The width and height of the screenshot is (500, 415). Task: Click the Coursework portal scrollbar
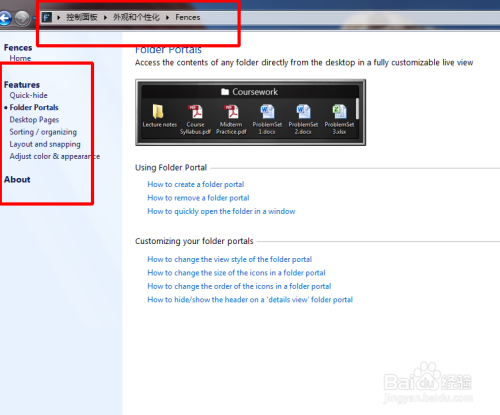(x=357, y=109)
